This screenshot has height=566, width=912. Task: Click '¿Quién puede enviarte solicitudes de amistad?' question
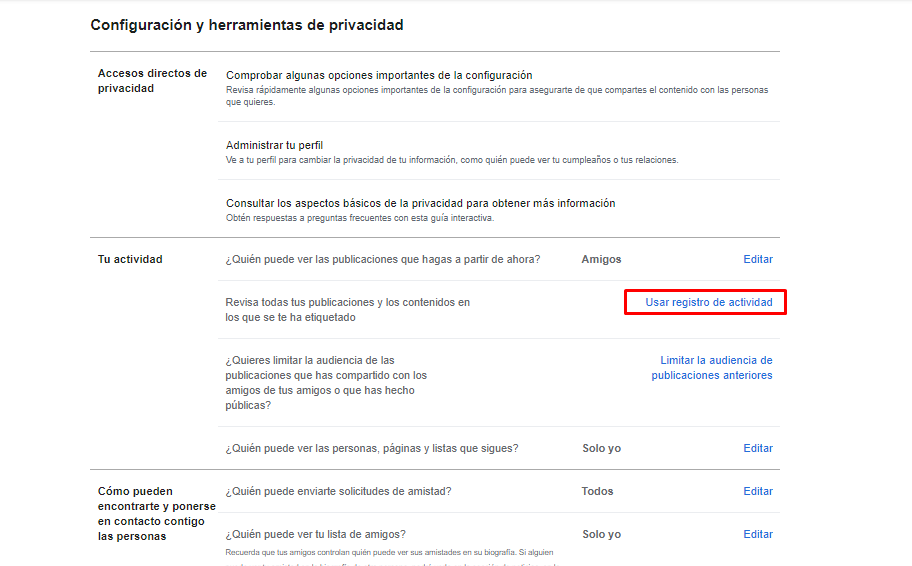338,491
